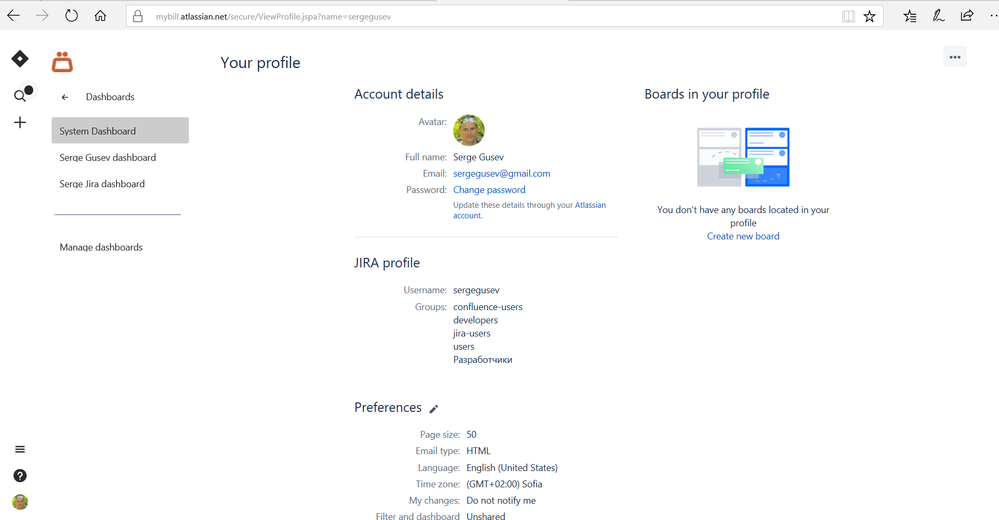The height and width of the screenshot is (520, 999).
Task: Open Manage dashboards
Action: (x=101, y=247)
